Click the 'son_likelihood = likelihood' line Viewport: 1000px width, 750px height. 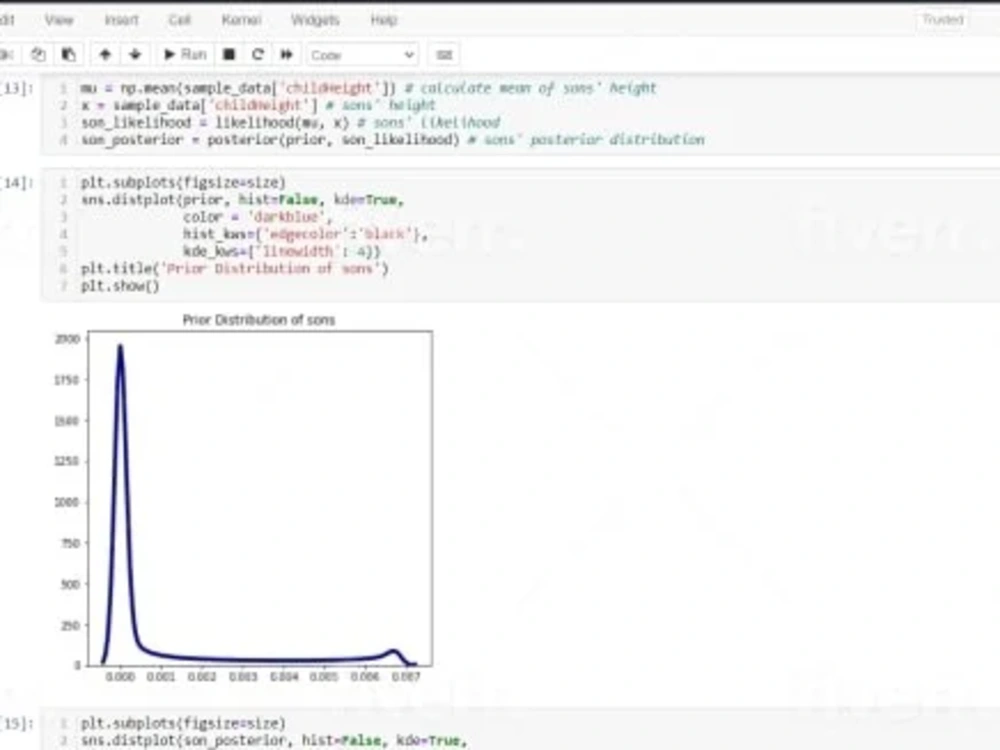(291, 122)
